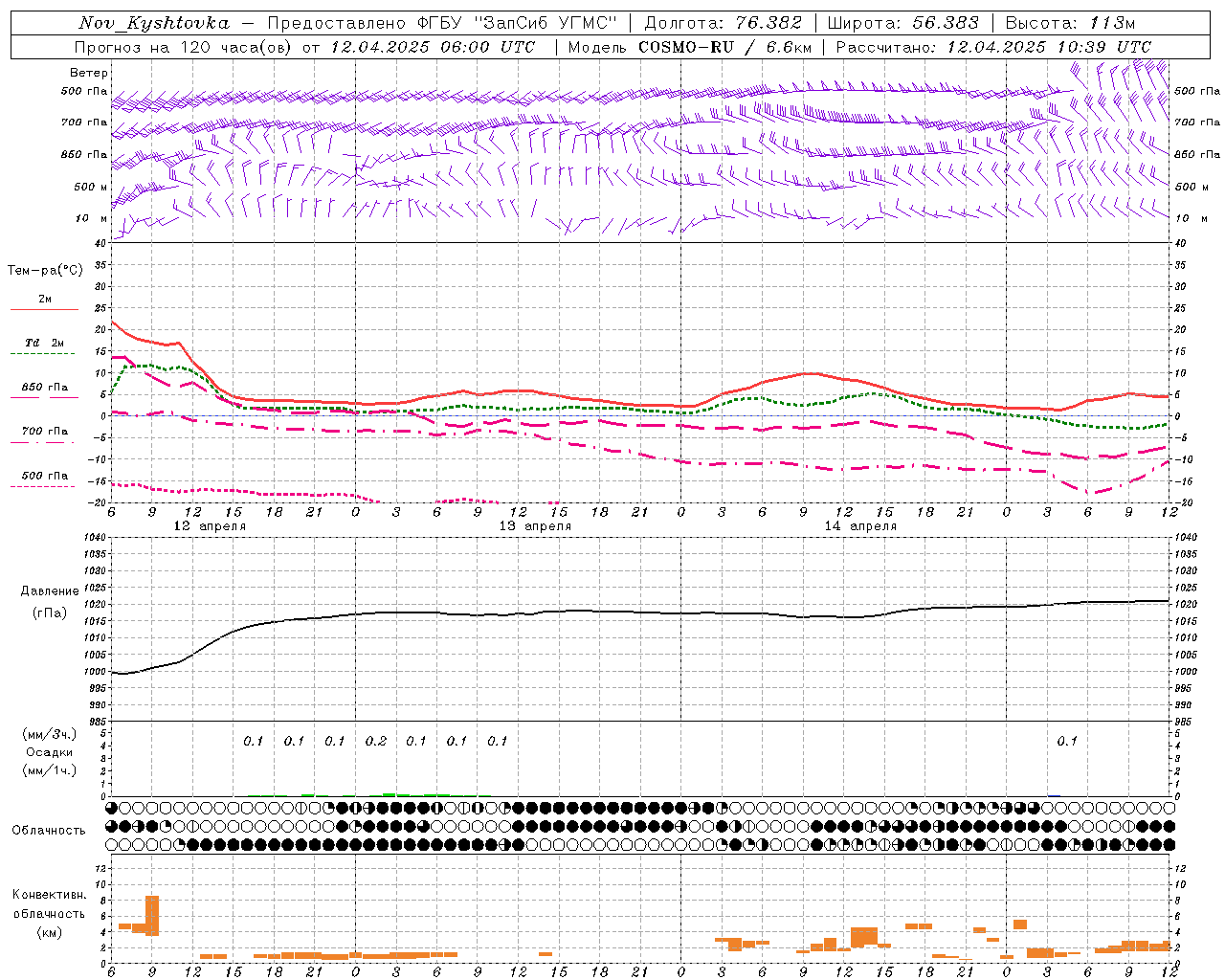Click the Давление pressure panel label
Image resolution: width=1225 pixels, height=980 pixels.
point(50,591)
